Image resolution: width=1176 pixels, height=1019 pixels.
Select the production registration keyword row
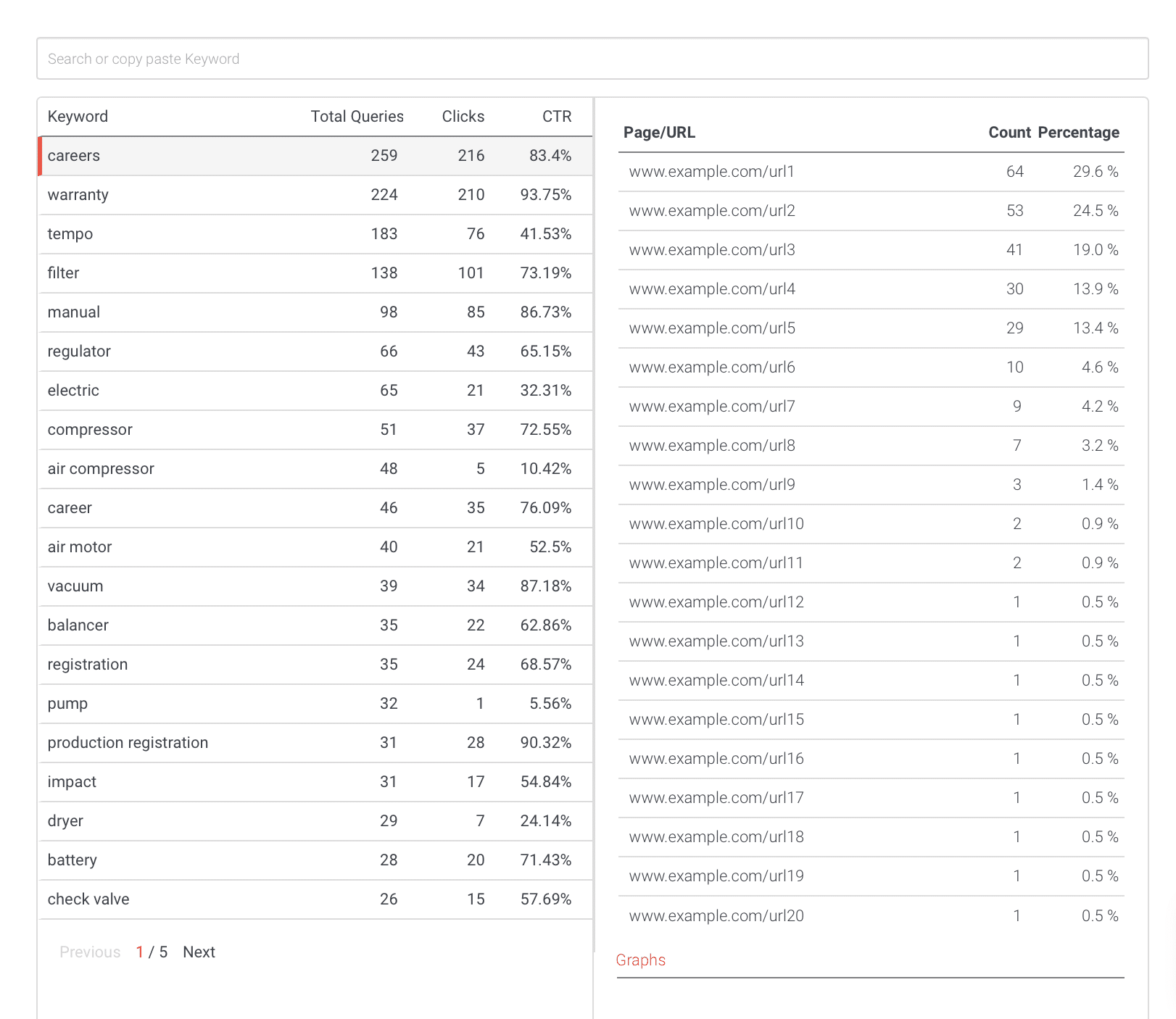coord(315,743)
